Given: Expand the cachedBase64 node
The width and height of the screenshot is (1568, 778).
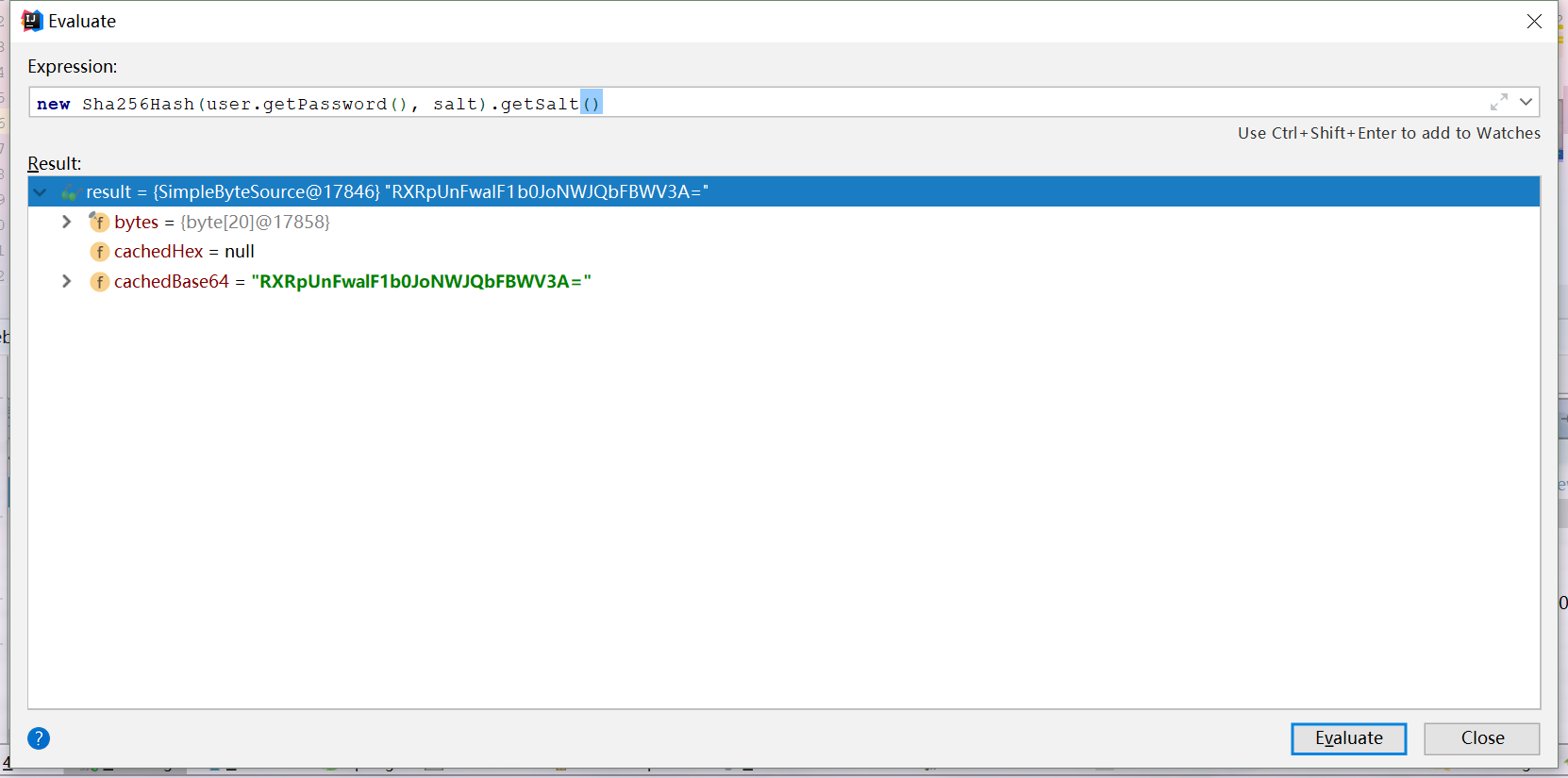Looking at the screenshot, I should (x=66, y=281).
